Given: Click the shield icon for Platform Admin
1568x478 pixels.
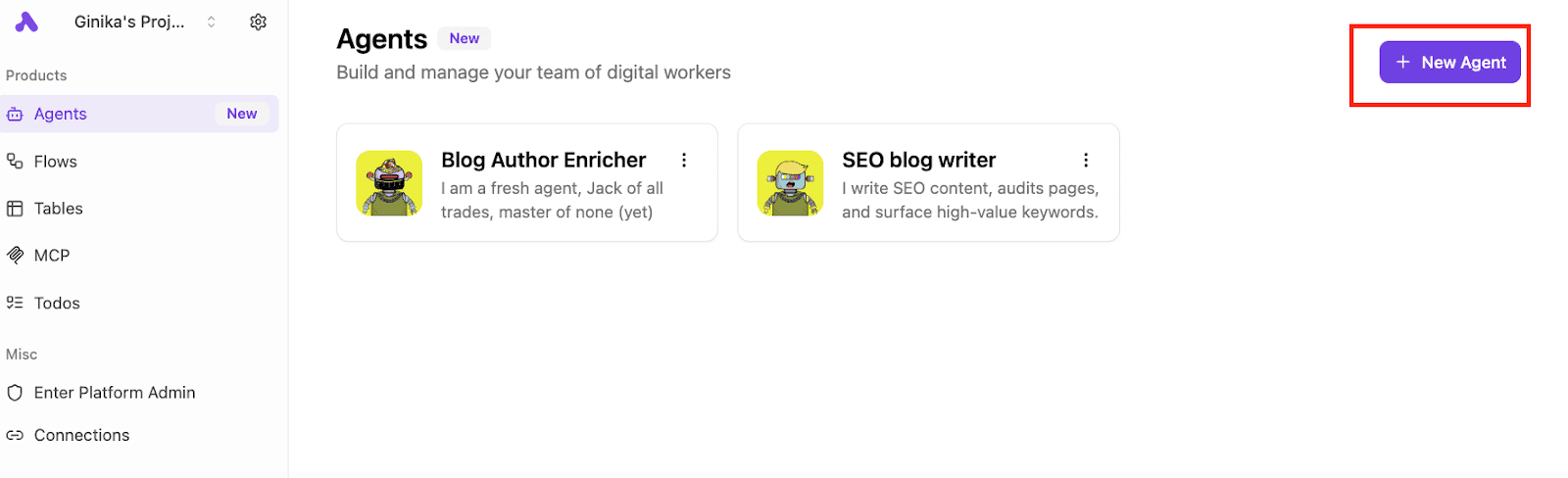Looking at the screenshot, I should tap(15, 393).
